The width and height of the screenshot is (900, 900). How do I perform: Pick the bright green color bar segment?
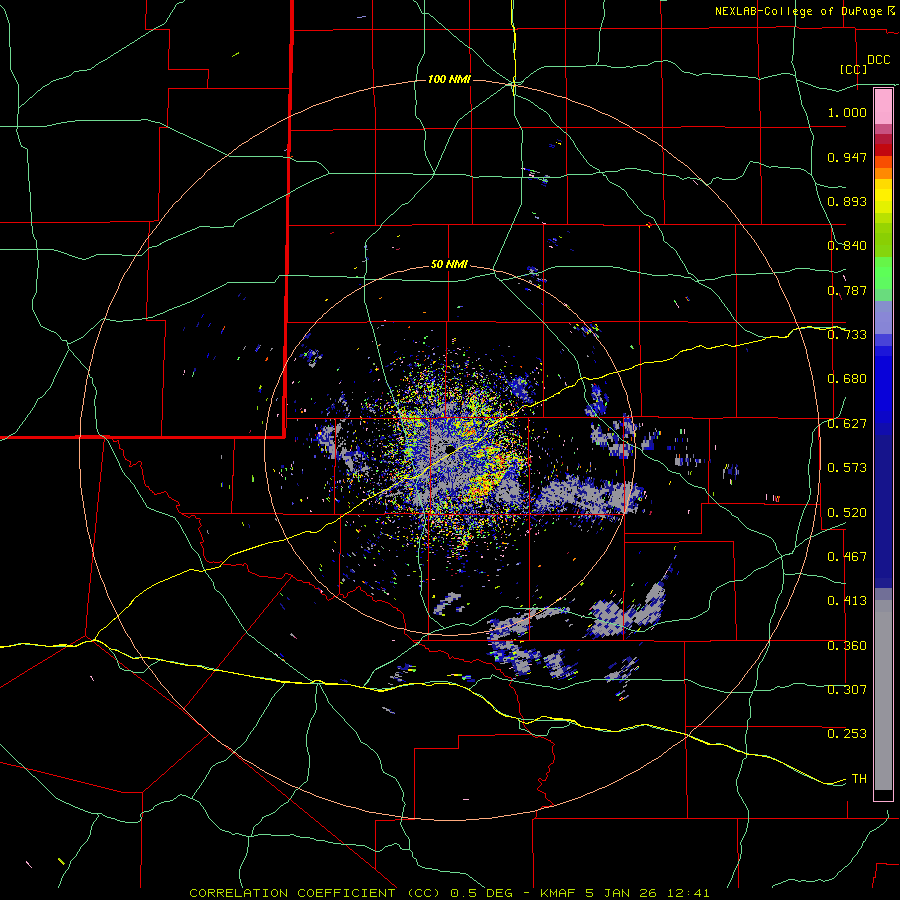(x=883, y=273)
